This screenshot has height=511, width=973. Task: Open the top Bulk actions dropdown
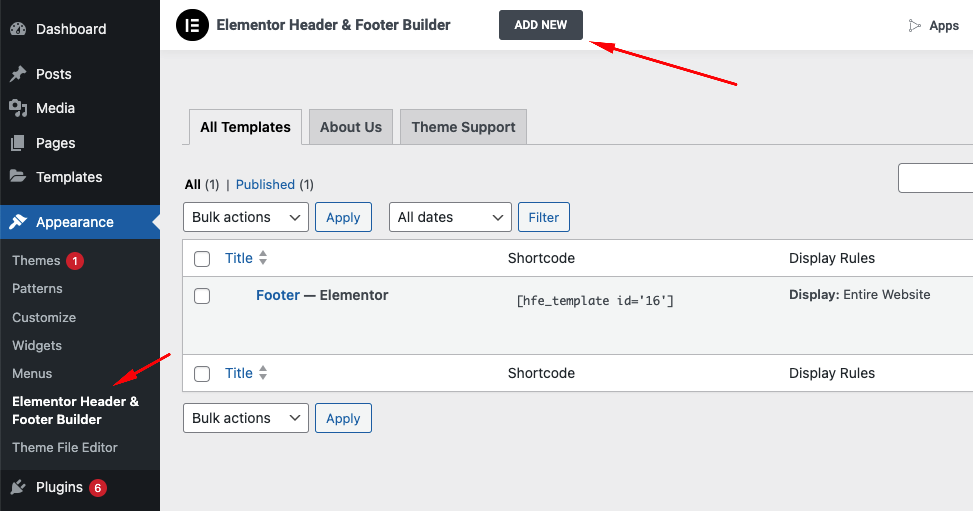click(246, 217)
